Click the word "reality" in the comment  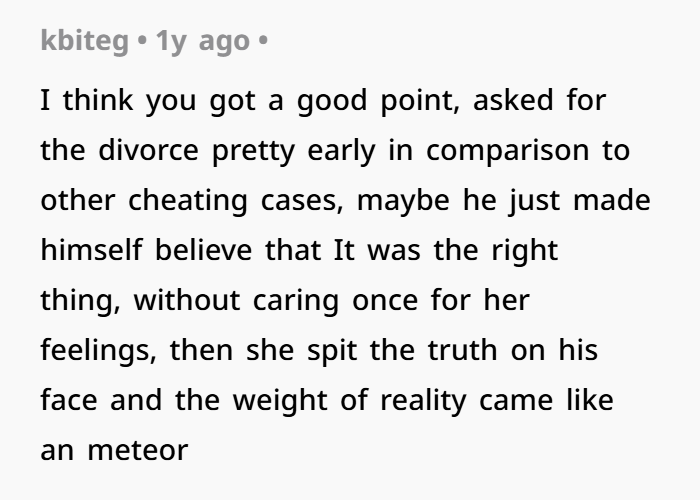[x=424, y=401]
